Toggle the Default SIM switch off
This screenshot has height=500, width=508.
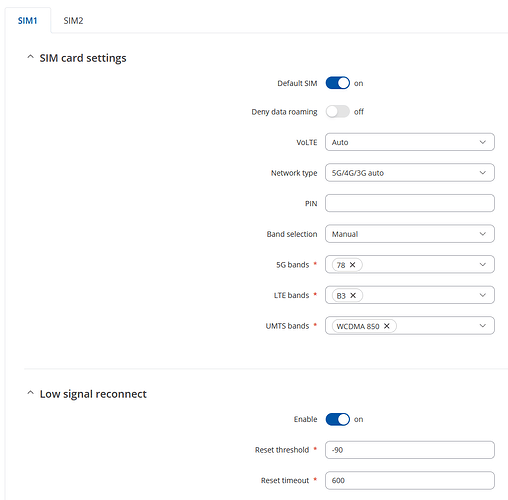[x=338, y=83]
